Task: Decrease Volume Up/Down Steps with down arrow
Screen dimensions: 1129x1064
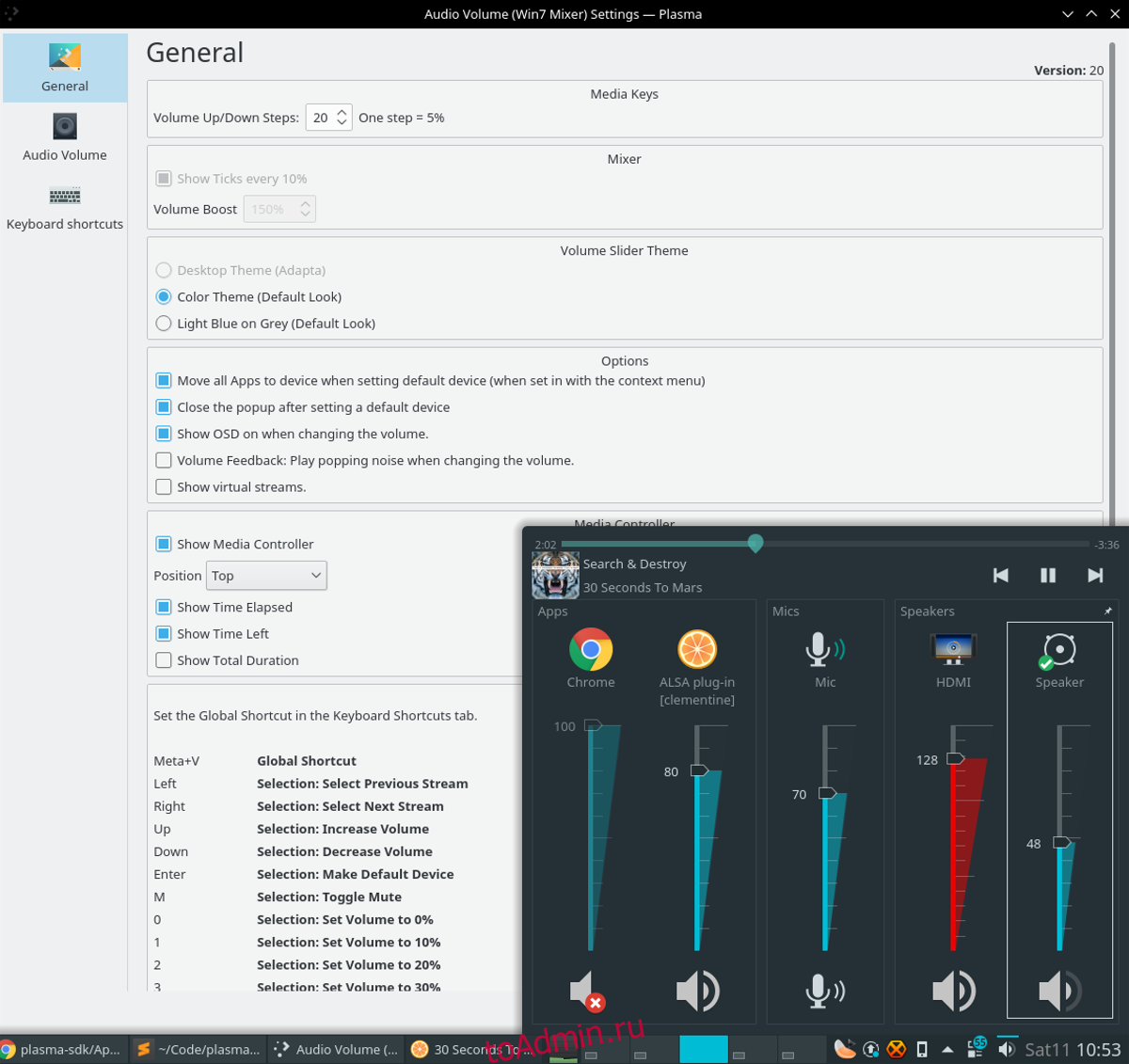Action: click(x=342, y=123)
